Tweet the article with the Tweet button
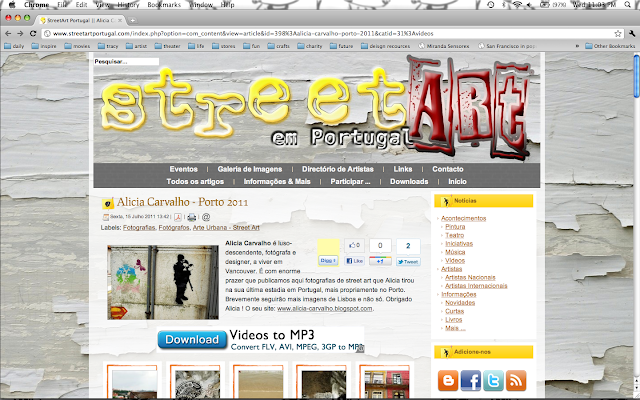 (408, 262)
